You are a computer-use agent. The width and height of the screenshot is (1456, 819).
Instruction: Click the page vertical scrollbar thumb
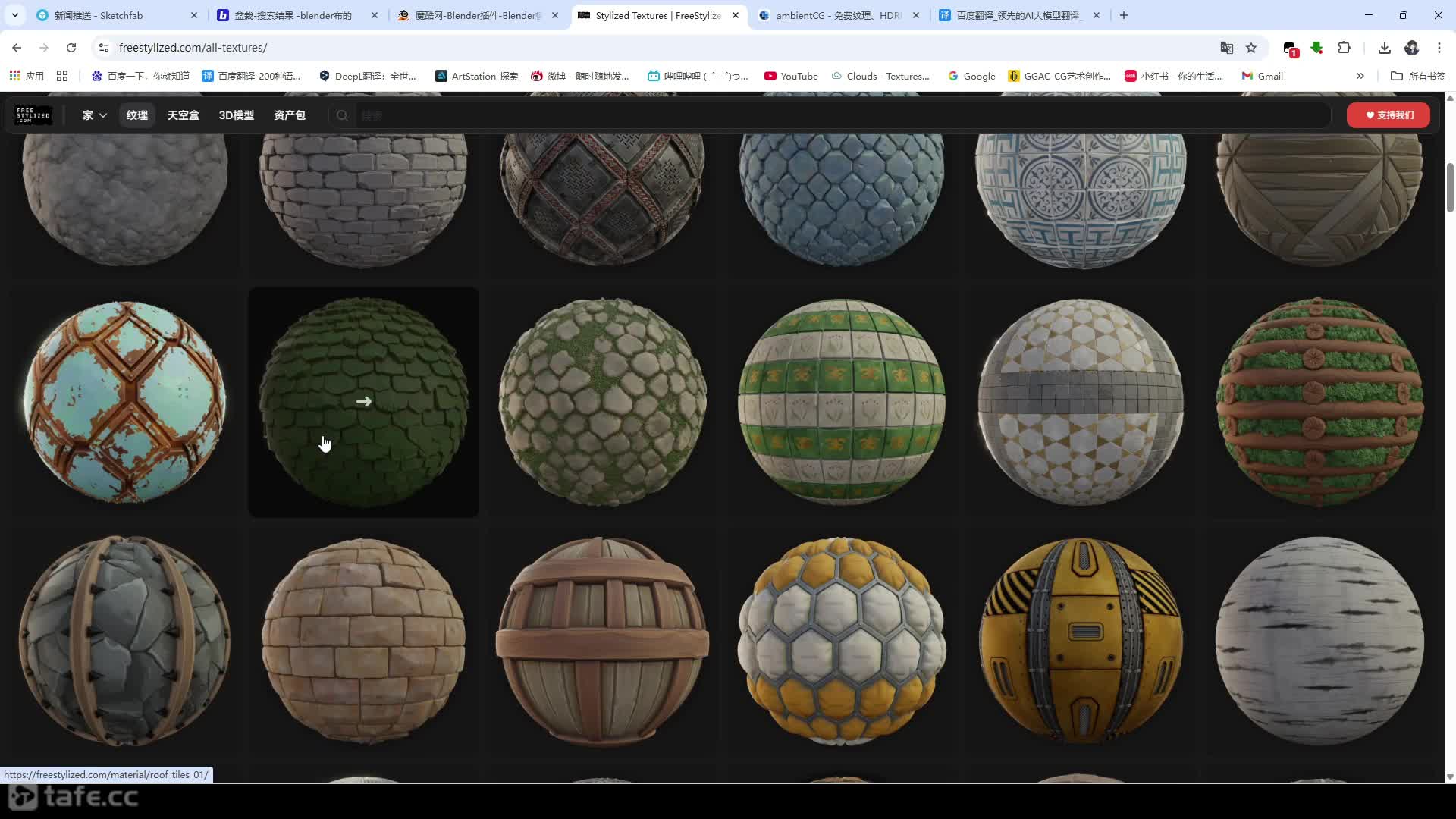(x=1450, y=187)
